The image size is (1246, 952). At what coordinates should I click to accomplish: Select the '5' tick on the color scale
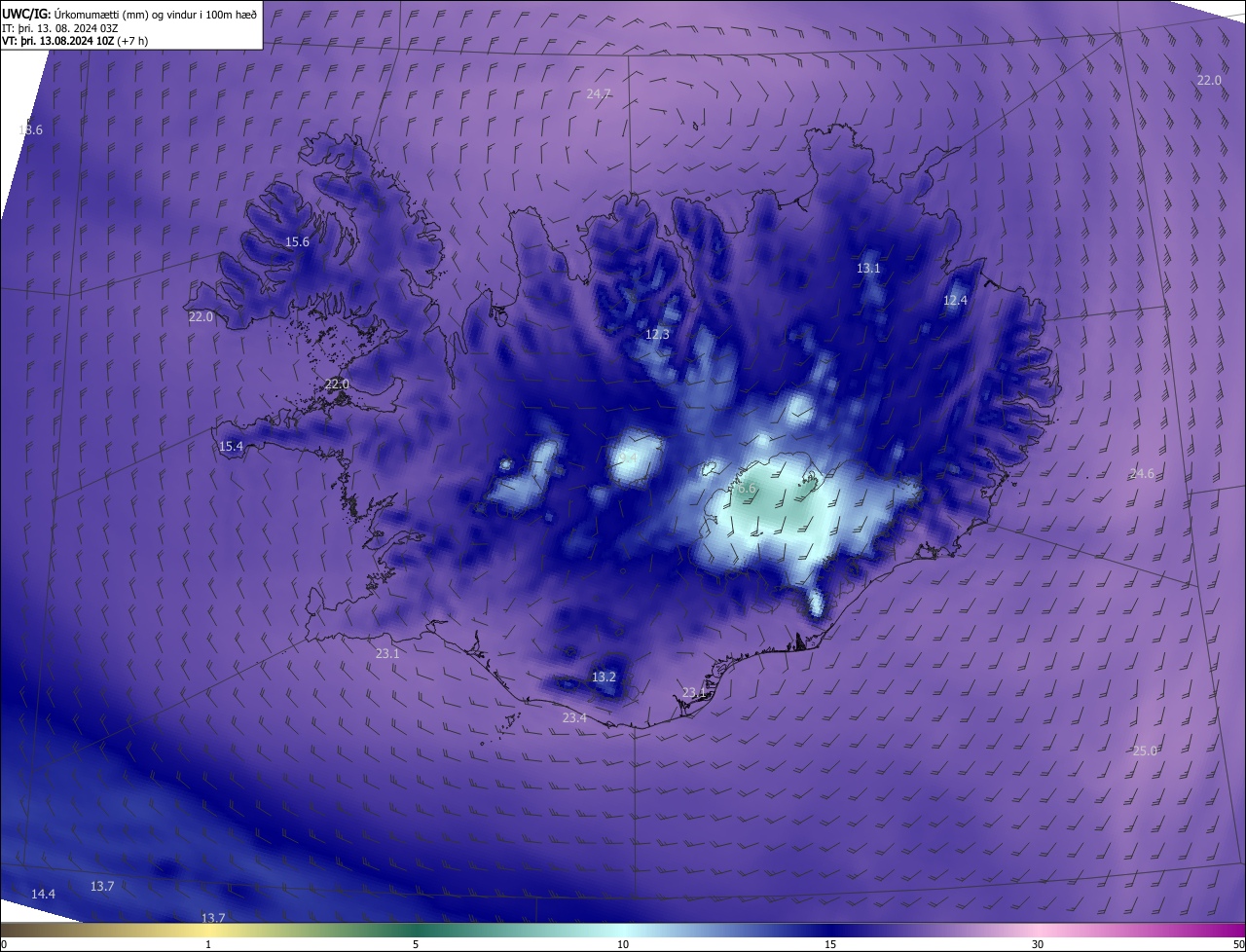tap(416, 945)
